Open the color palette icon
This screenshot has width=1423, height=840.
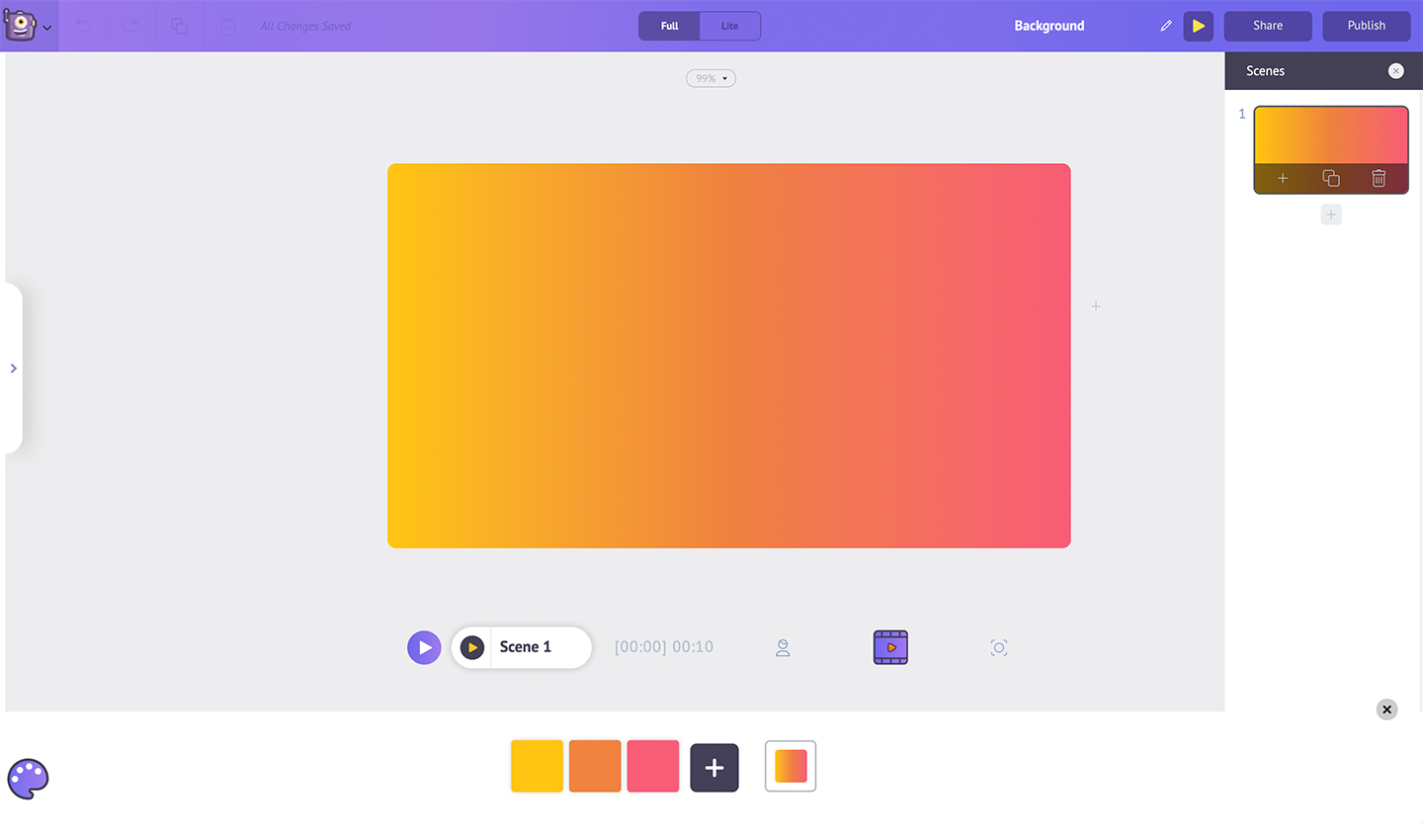pyautogui.click(x=28, y=779)
